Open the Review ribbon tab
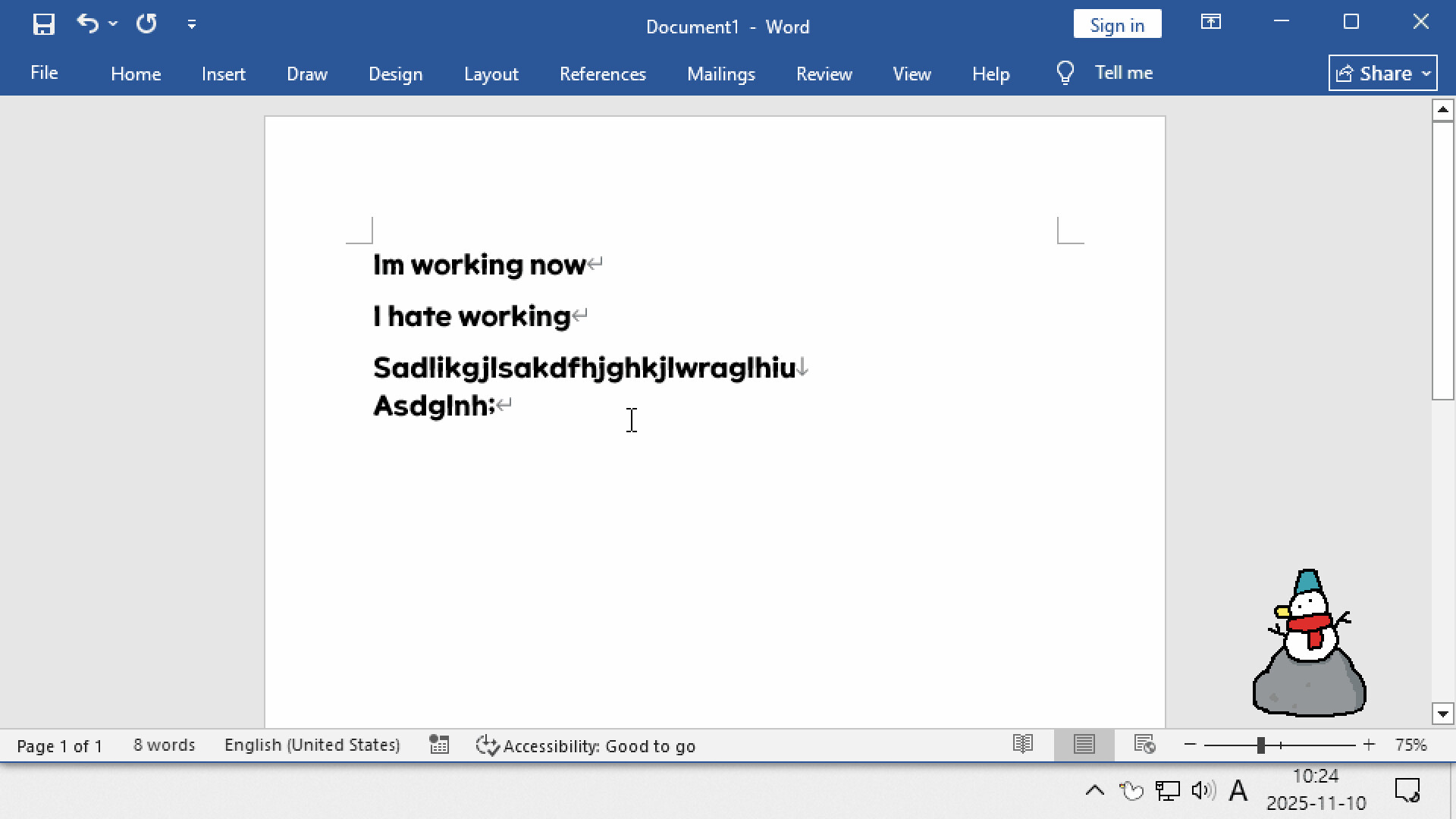This screenshot has width=1456, height=819. 824,74
